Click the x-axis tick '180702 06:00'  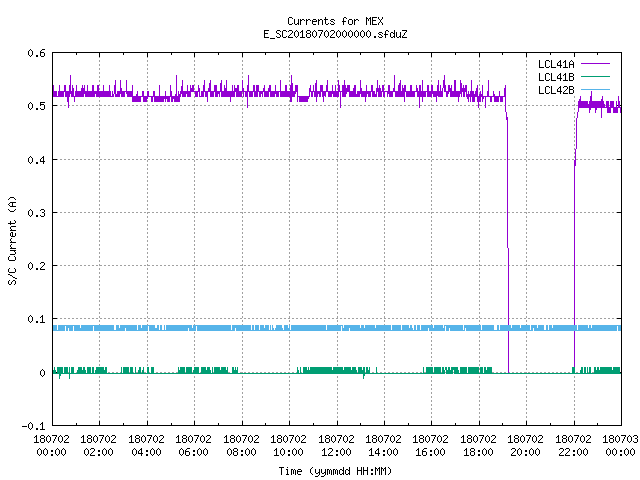(193, 445)
